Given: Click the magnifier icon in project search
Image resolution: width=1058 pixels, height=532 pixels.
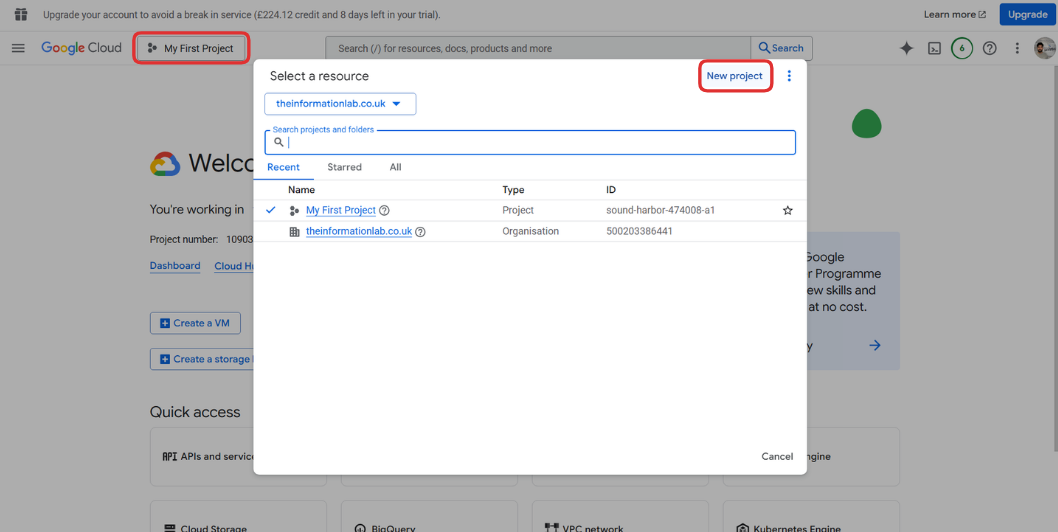Looking at the screenshot, I should click(x=279, y=142).
